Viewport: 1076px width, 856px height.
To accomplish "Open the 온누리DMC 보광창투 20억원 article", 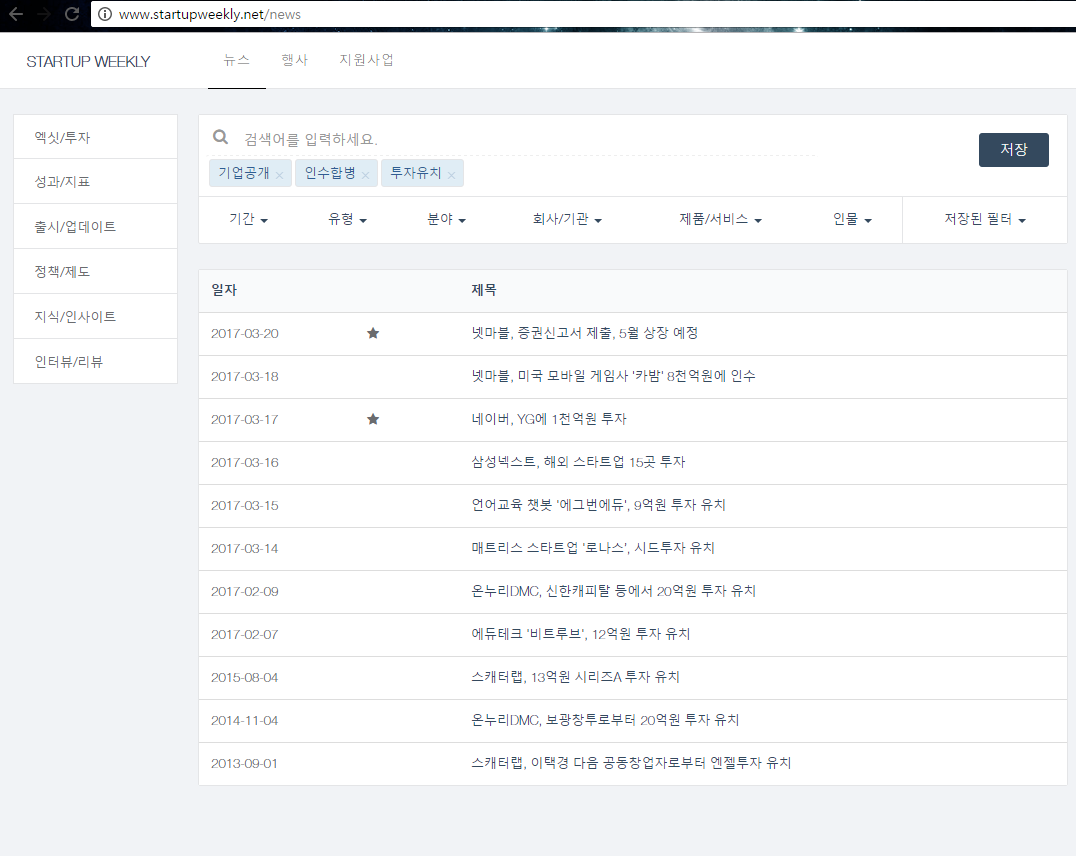I will (605, 720).
